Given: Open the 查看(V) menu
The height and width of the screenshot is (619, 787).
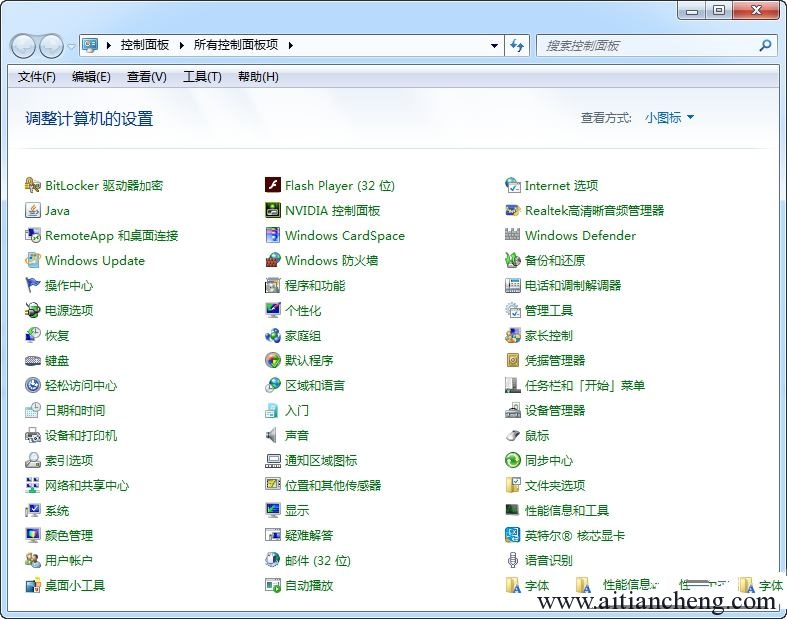Looking at the screenshot, I should point(147,77).
